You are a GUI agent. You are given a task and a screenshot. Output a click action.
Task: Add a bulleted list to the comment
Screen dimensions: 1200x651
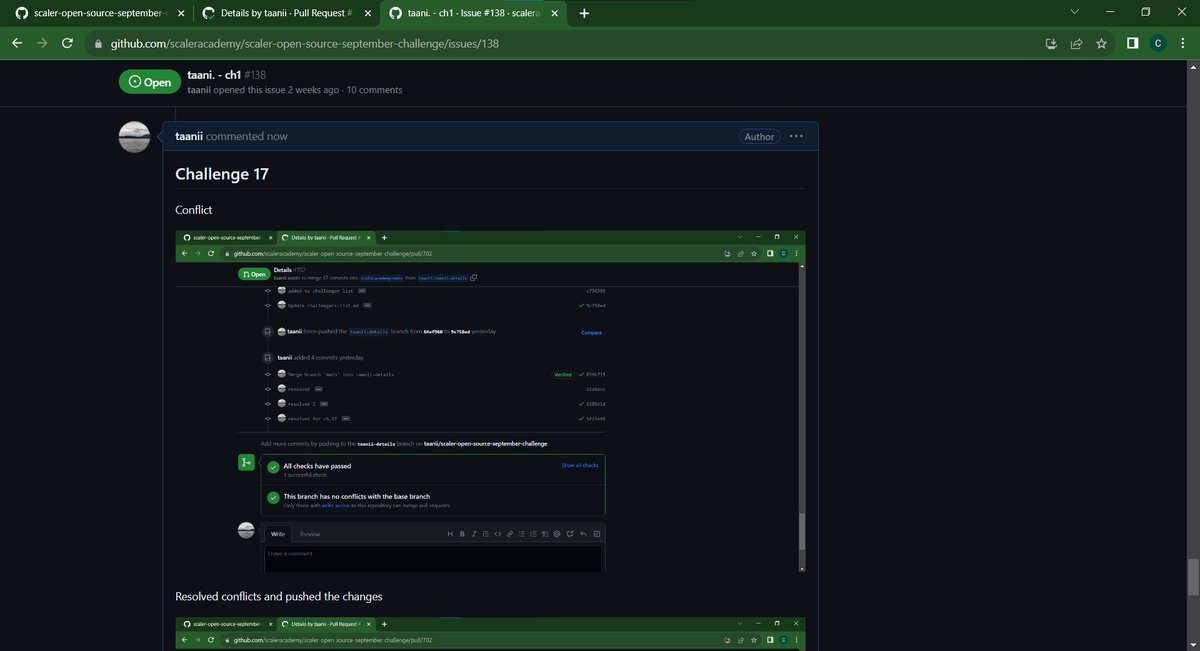(x=521, y=533)
